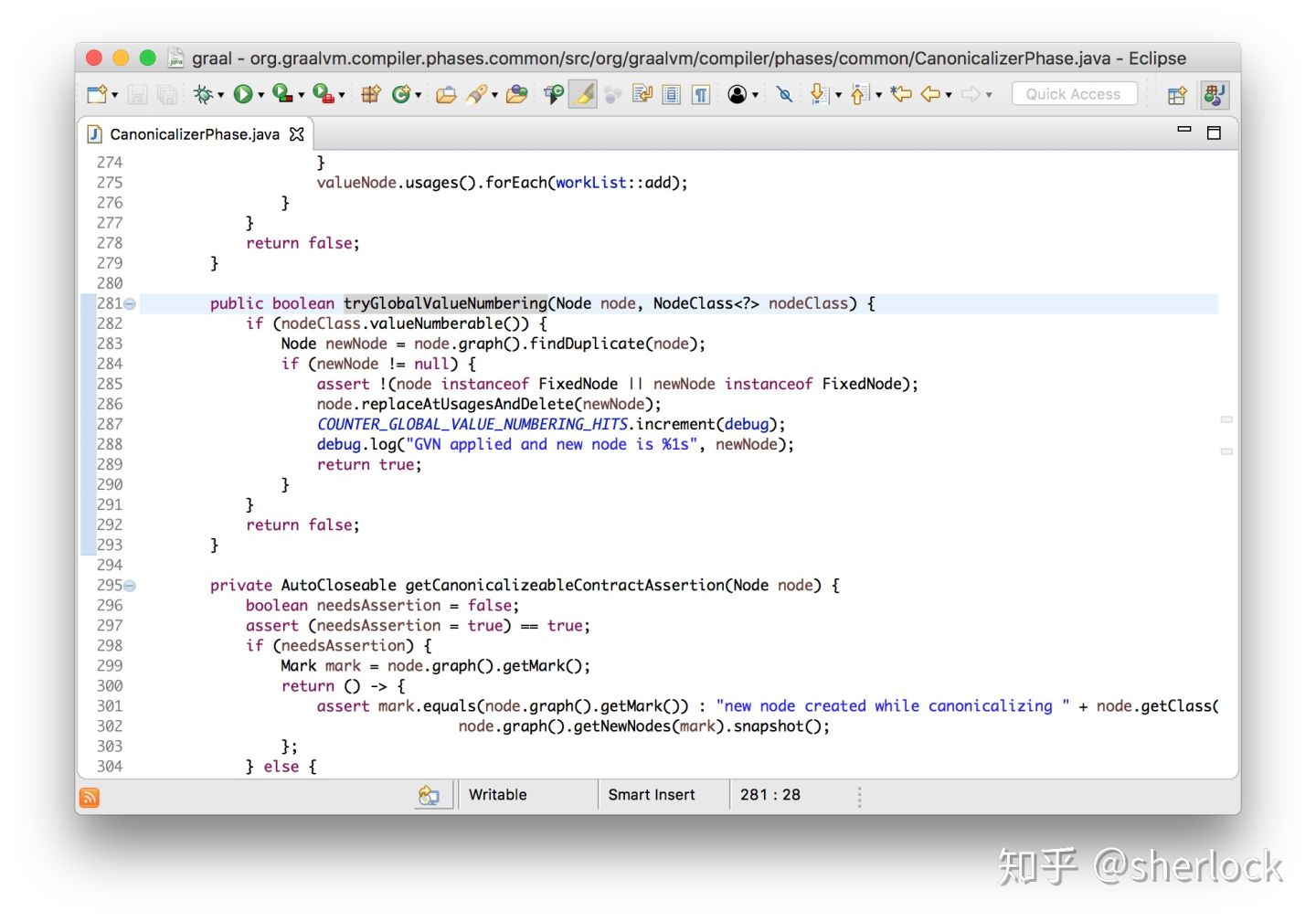Run the program with green play icon
The width and height of the screenshot is (1316, 922).
click(243, 94)
